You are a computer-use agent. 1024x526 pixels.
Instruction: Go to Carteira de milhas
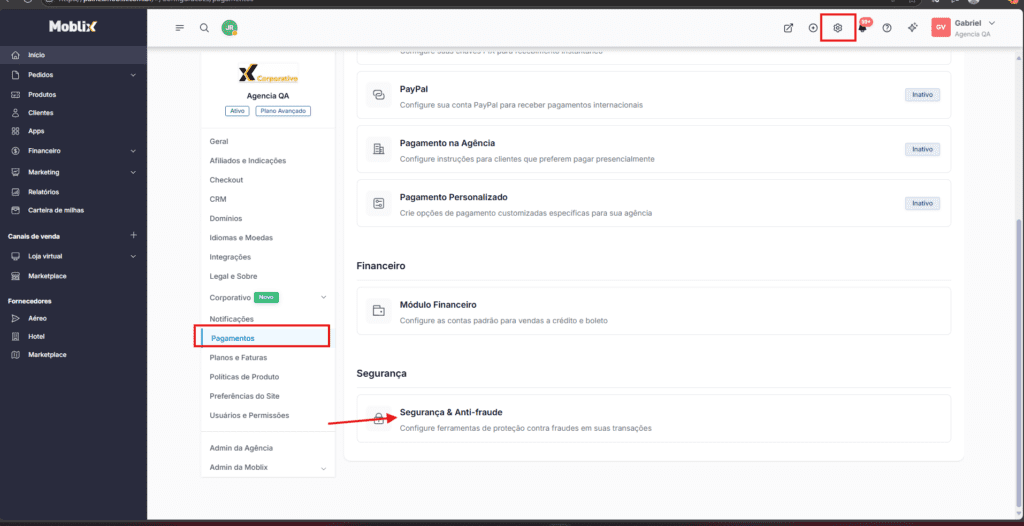coord(54,210)
